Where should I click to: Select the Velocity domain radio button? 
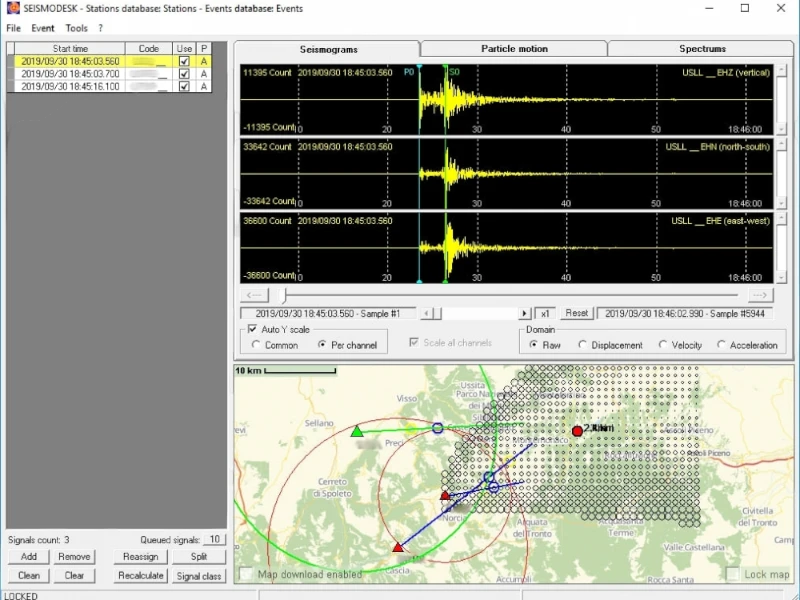663,345
